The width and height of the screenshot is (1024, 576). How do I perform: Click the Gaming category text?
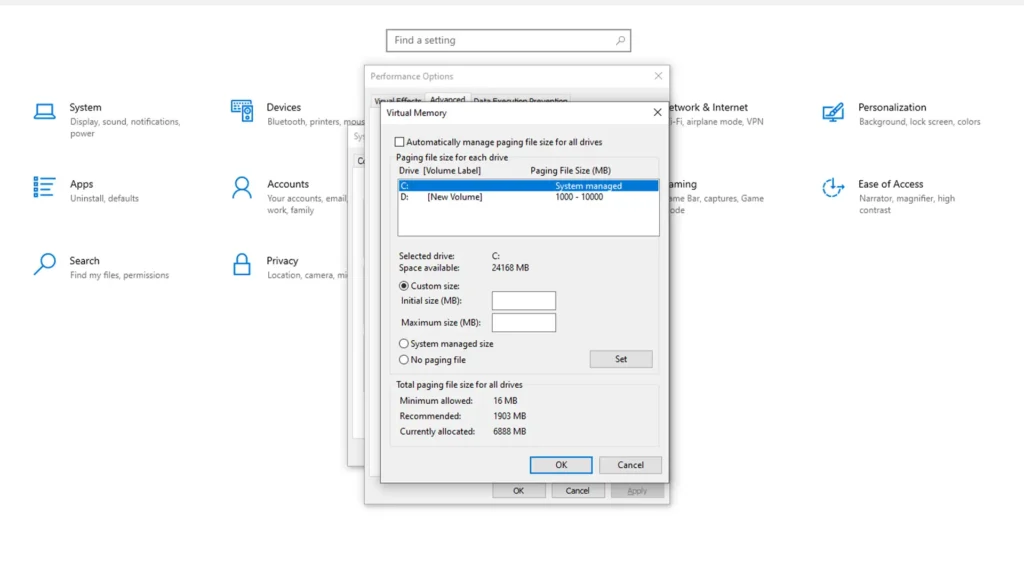(683, 184)
